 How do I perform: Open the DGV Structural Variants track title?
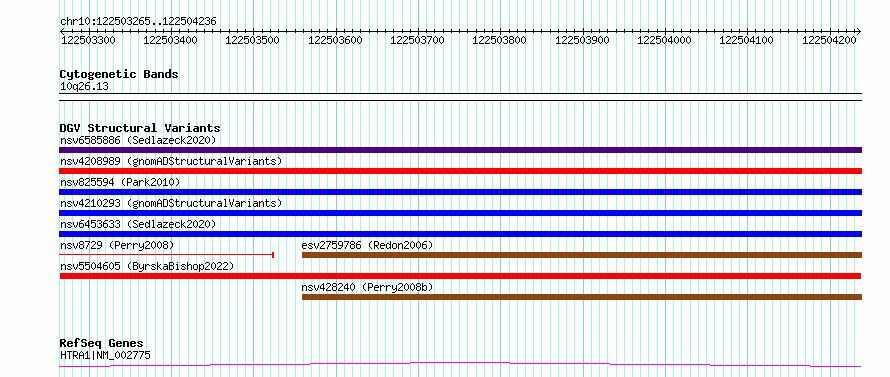140,128
